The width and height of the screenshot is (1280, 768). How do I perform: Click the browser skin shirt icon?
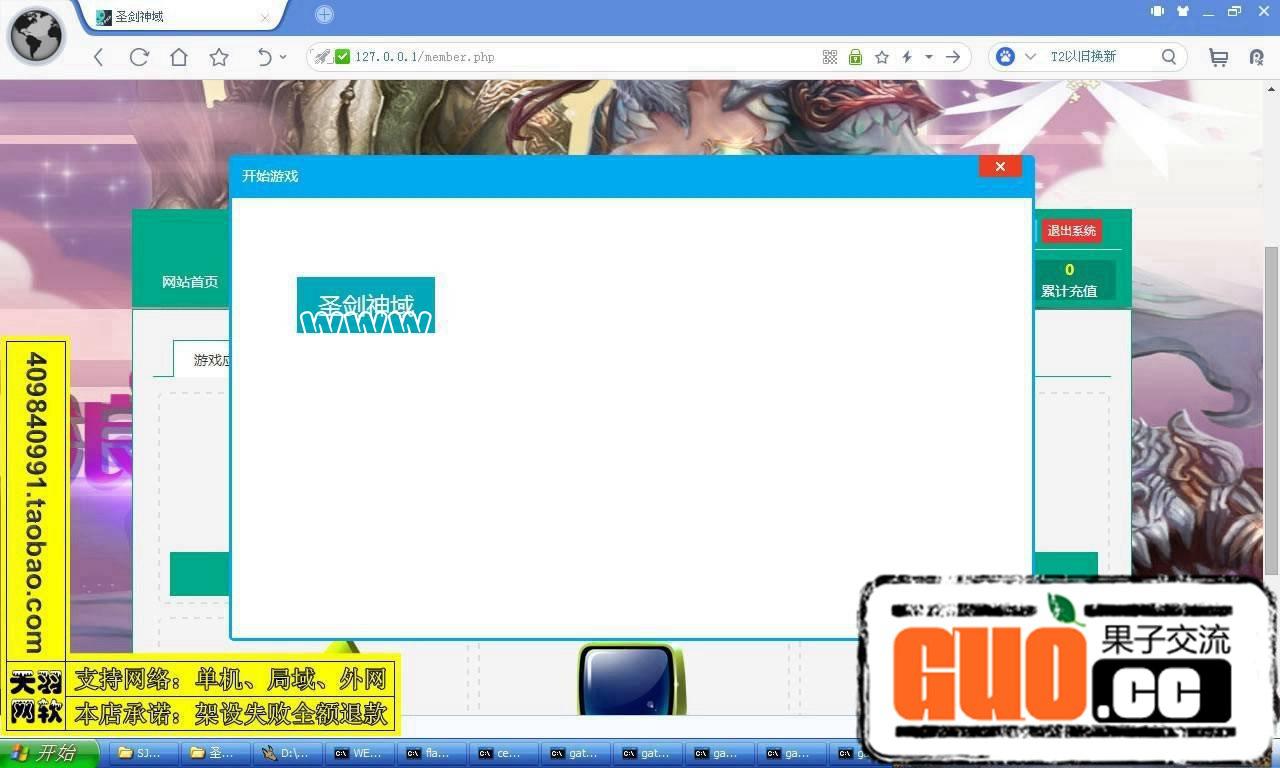click(x=1183, y=11)
